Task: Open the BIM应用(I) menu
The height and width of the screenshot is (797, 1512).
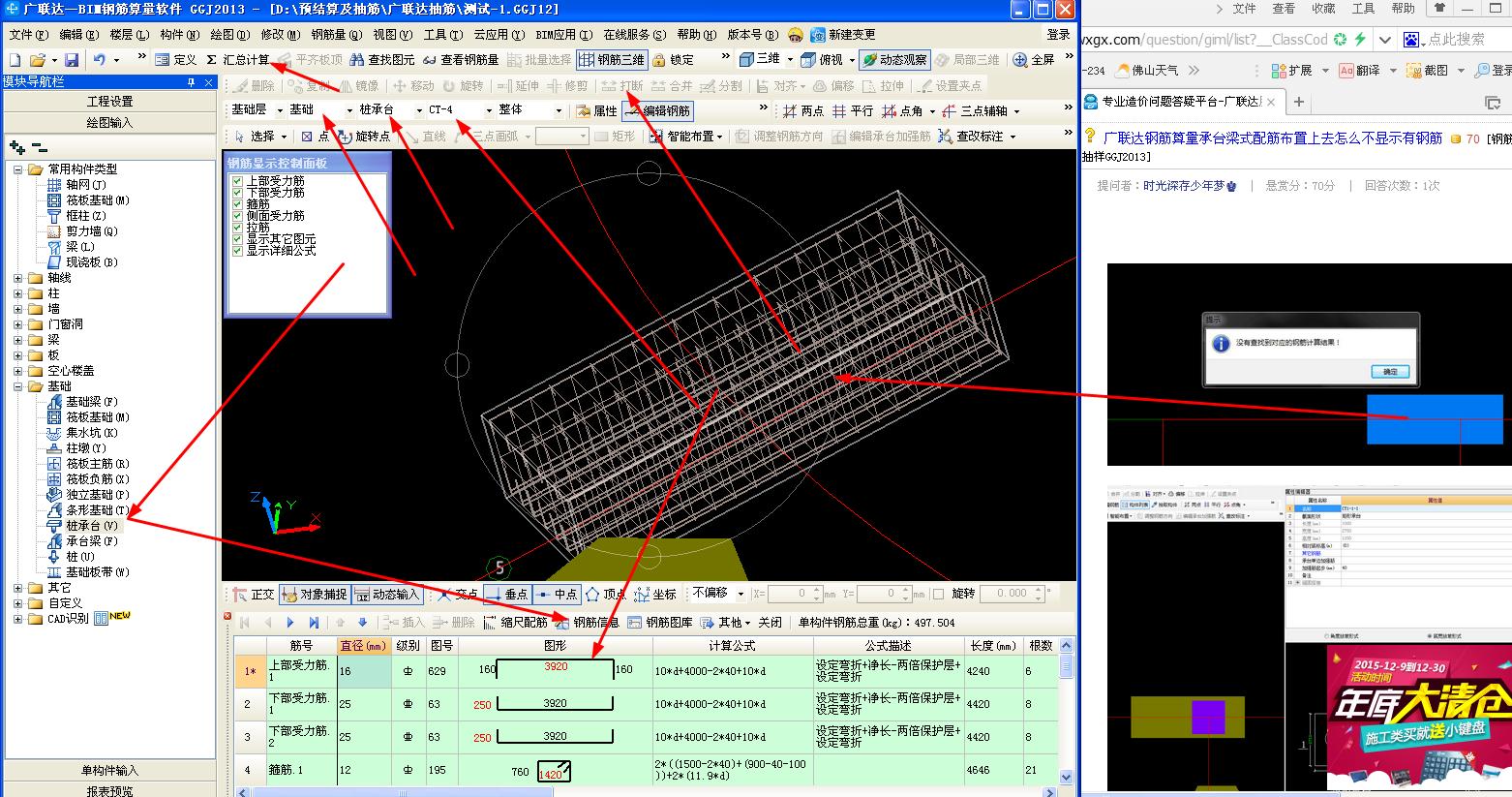Action: point(563,34)
